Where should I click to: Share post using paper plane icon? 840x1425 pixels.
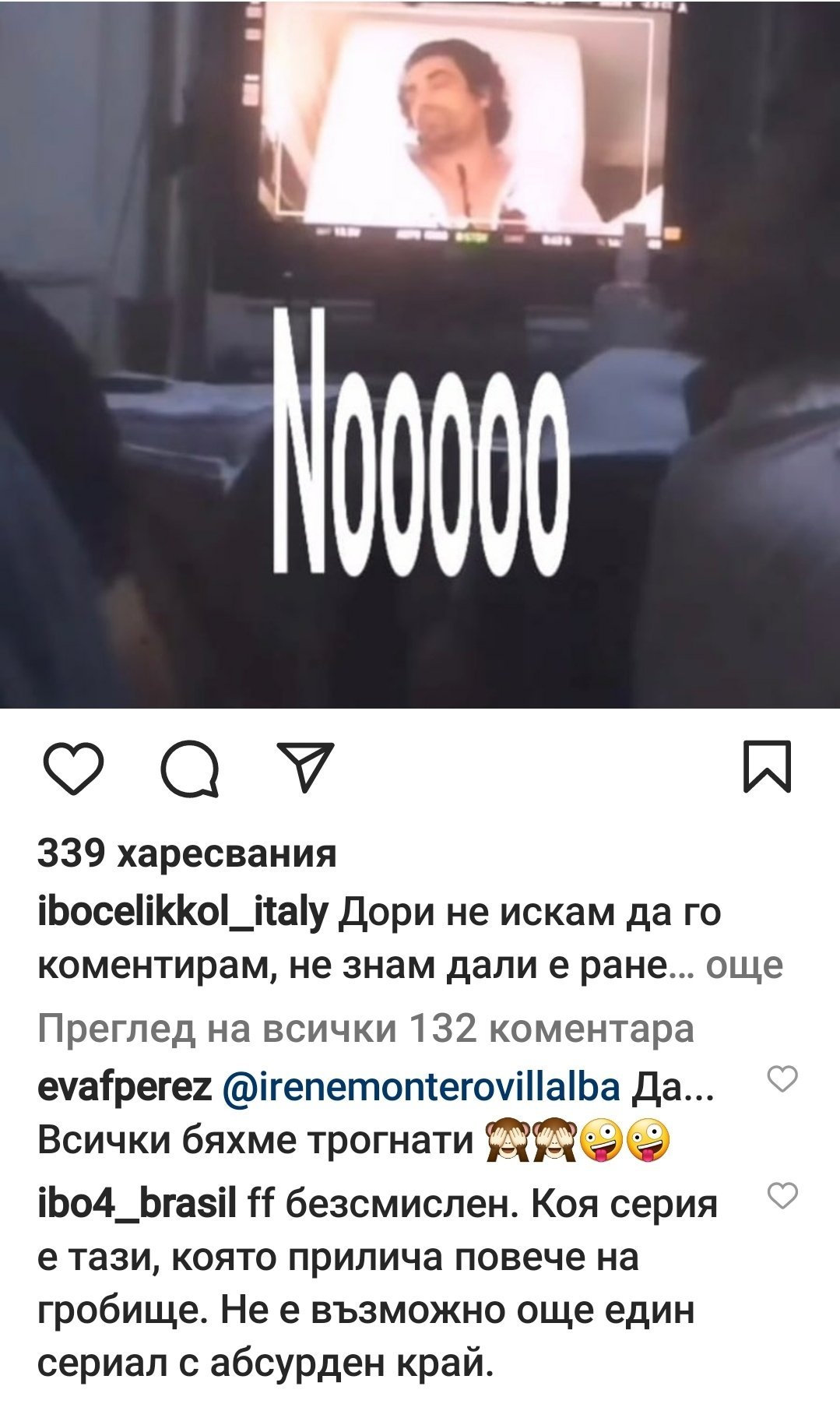tap(306, 767)
